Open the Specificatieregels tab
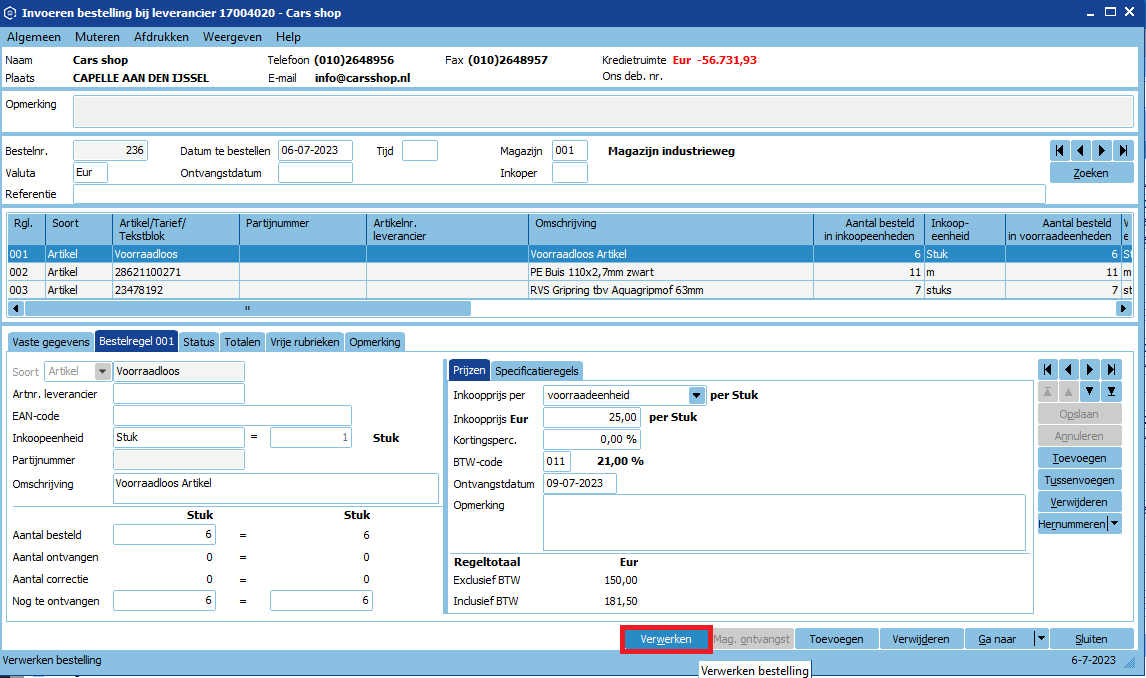Viewport: 1146px width, 678px height. point(536,371)
